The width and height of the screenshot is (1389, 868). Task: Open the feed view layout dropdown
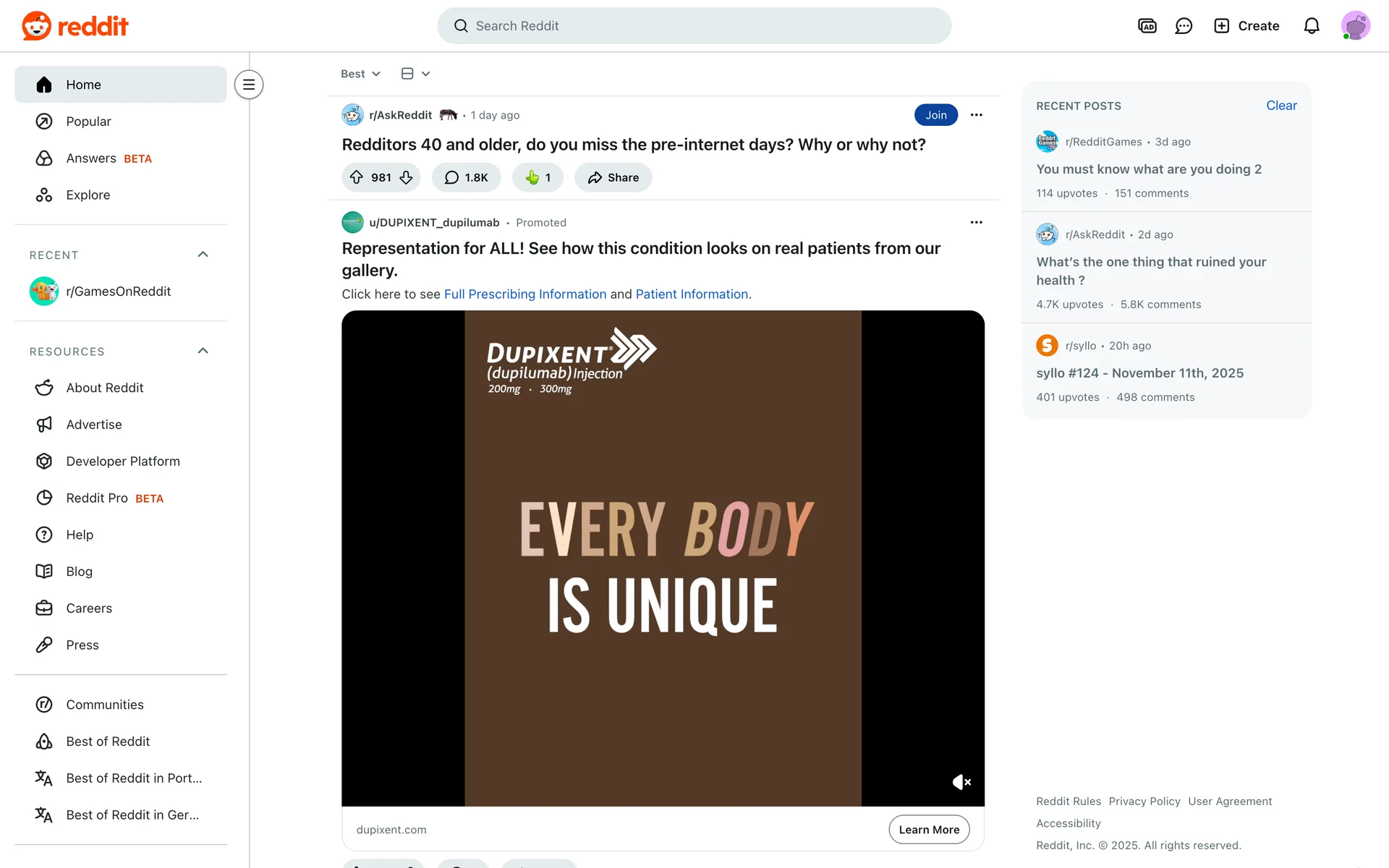click(415, 74)
